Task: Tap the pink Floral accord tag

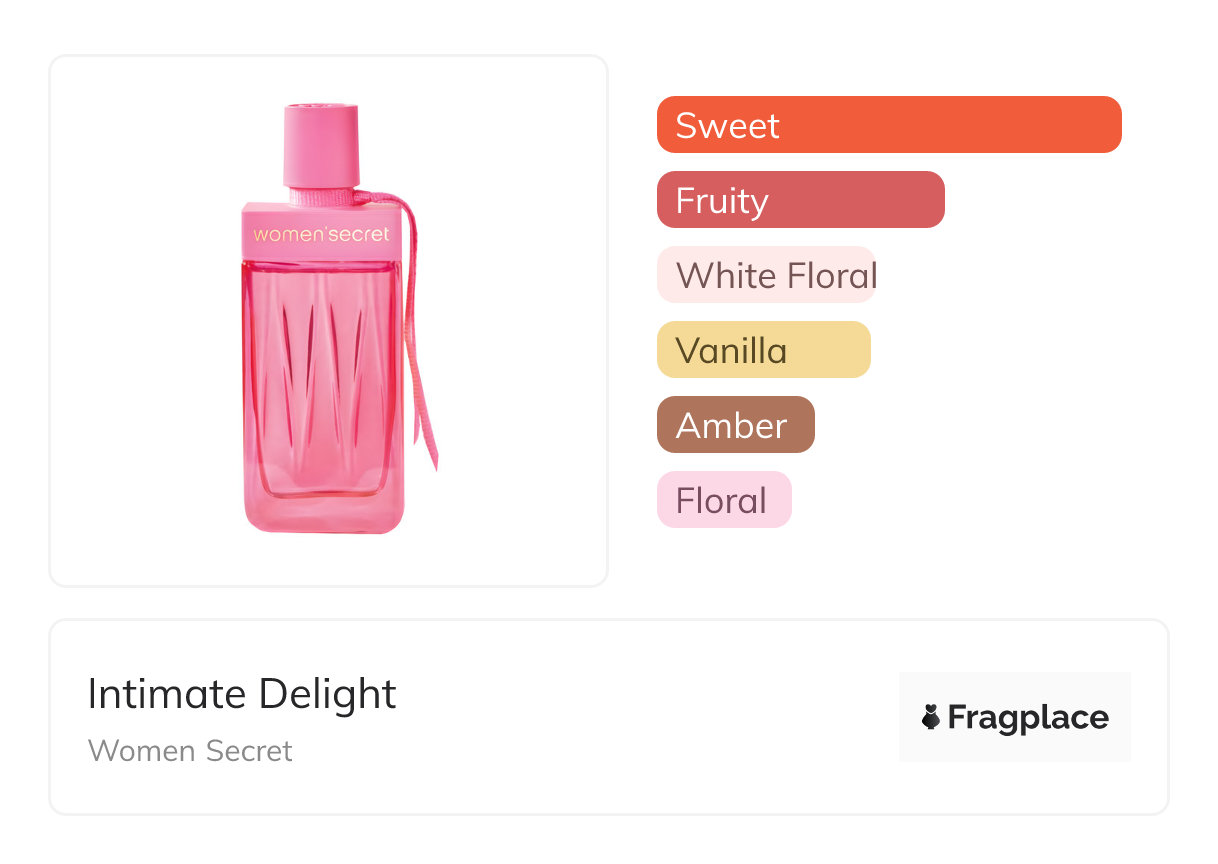Action: [x=723, y=500]
